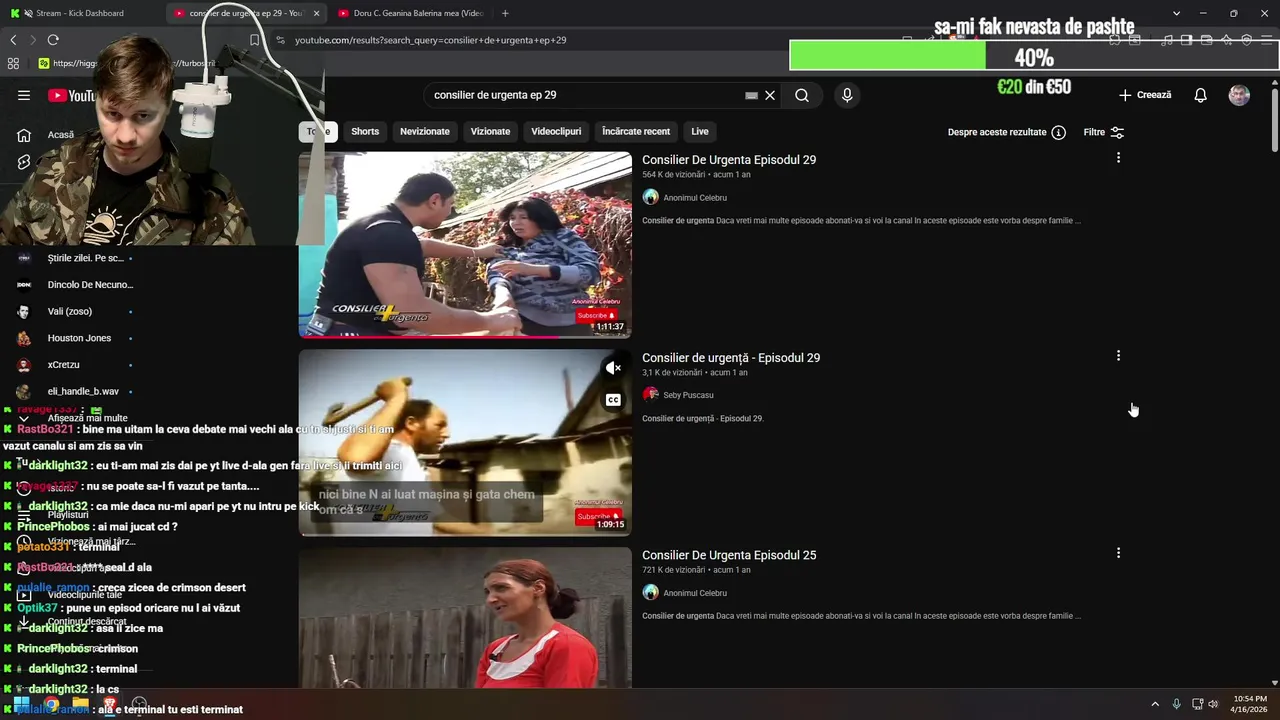The height and width of the screenshot is (720, 1280).
Task: Open the Filtre filters panel
Action: (1104, 132)
